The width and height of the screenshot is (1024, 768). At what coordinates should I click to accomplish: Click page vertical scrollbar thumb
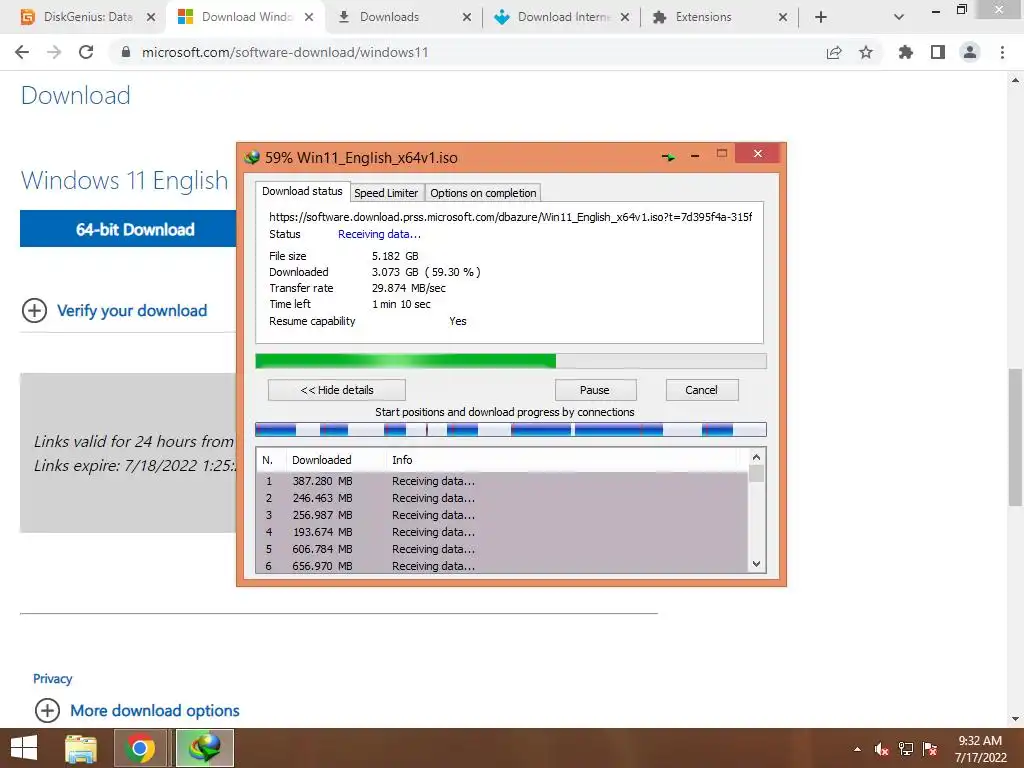coord(1015,437)
